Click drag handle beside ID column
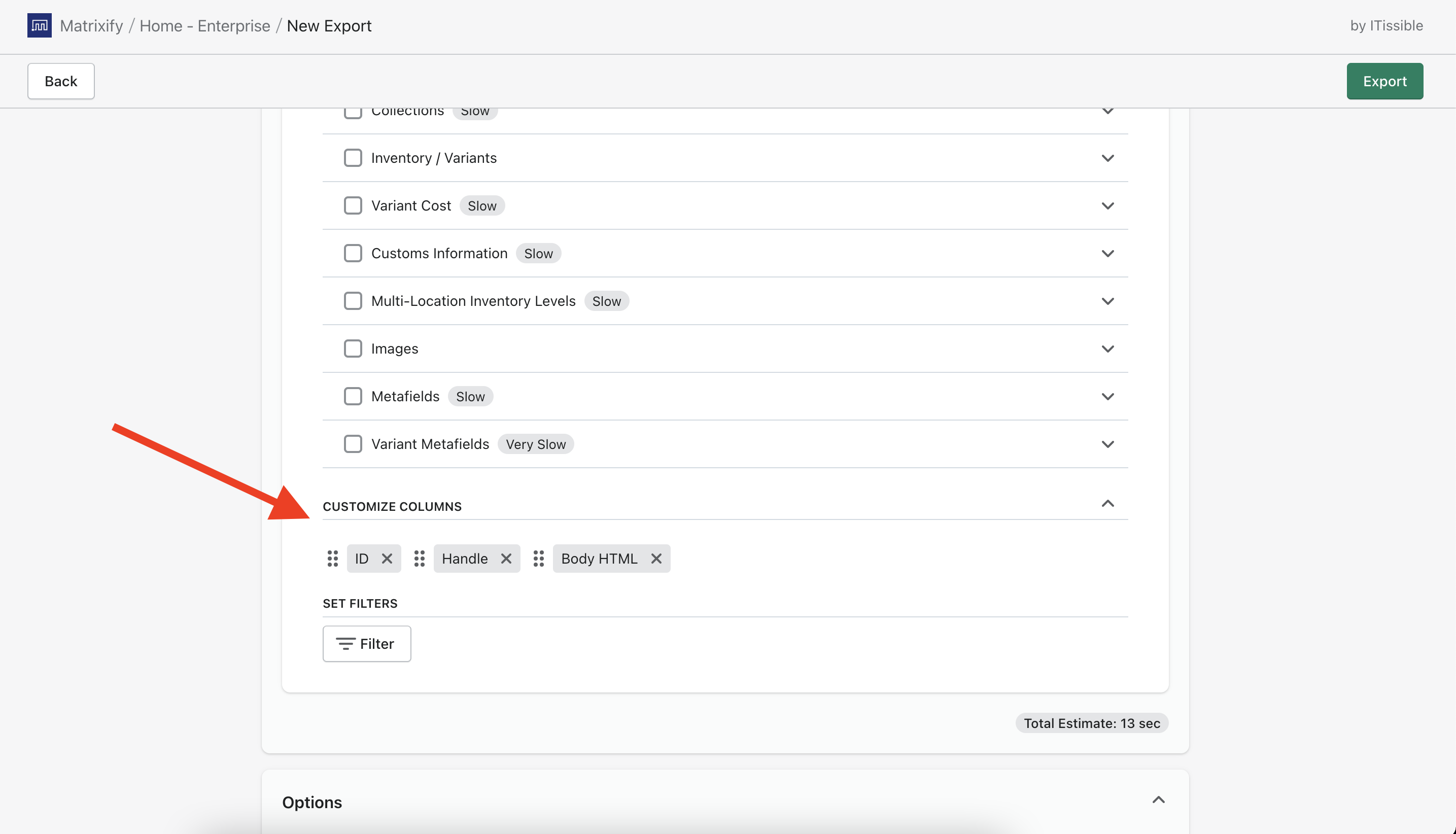The height and width of the screenshot is (834, 1456). (332, 559)
